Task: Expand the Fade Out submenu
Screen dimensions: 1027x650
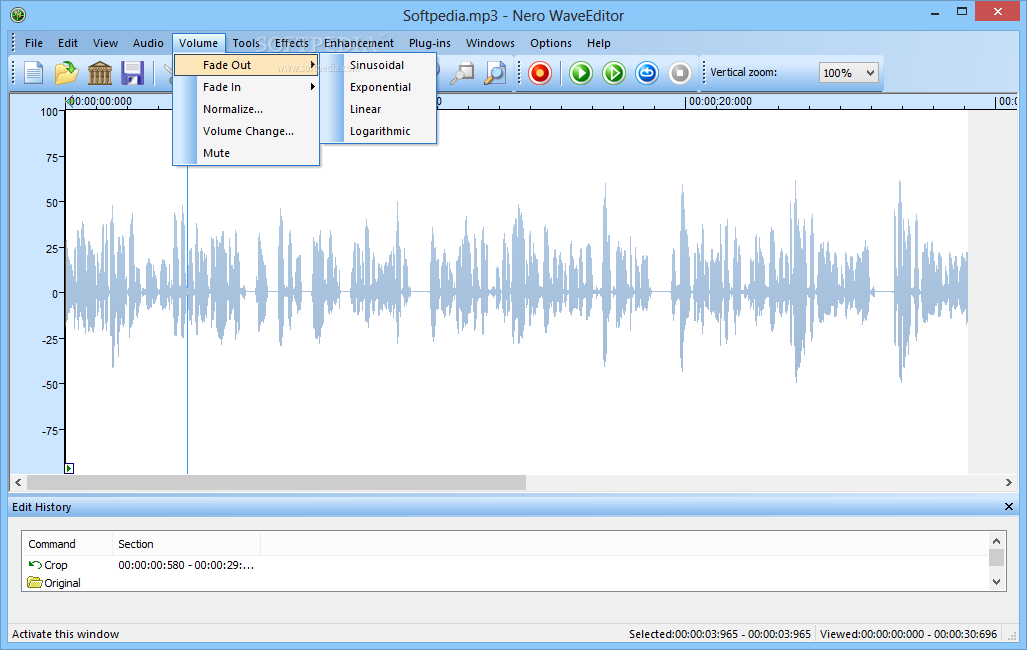Action: [246, 65]
